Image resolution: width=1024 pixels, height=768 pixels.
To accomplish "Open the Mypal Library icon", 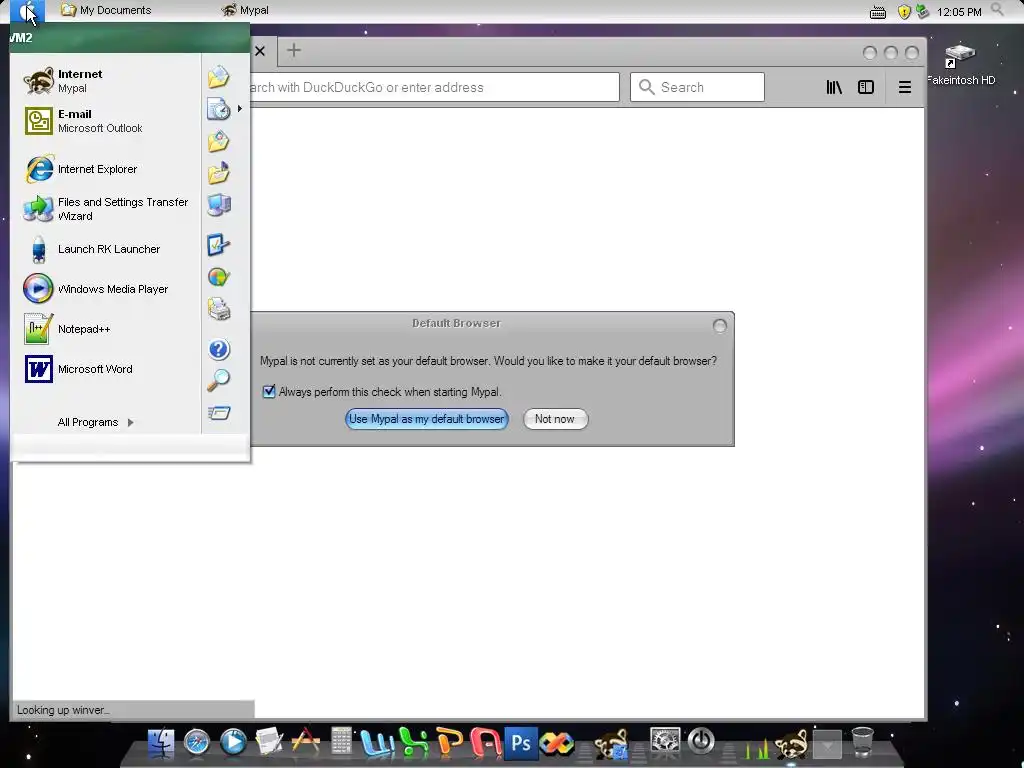I will pyautogui.click(x=834, y=88).
